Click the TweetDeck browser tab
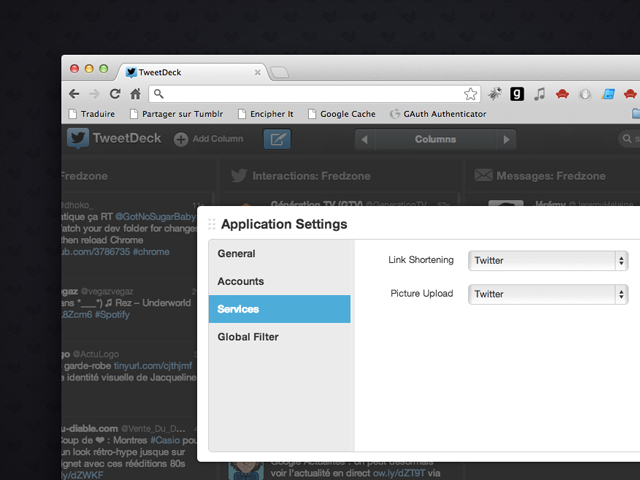Viewport: 640px width, 480px height. pos(192,72)
